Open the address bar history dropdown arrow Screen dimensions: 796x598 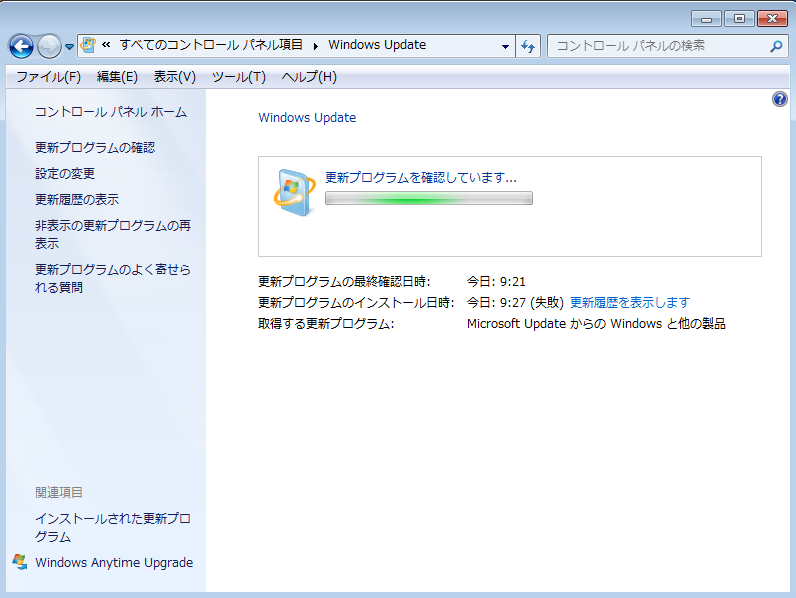pos(505,46)
